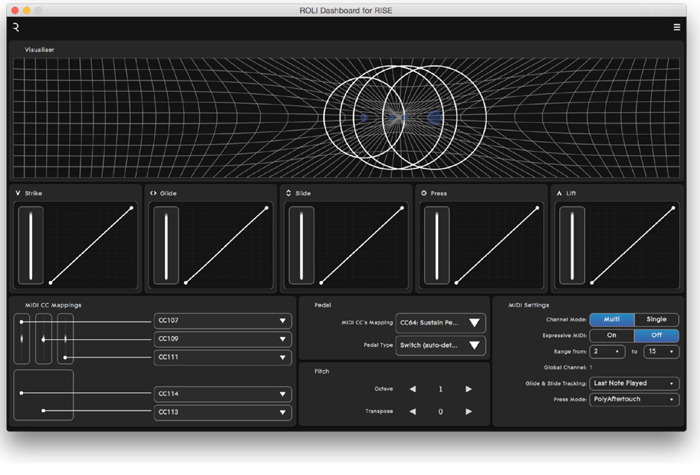This screenshot has width=700, height=475.
Task: Decrease octave with left arrow
Action: click(413, 389)
